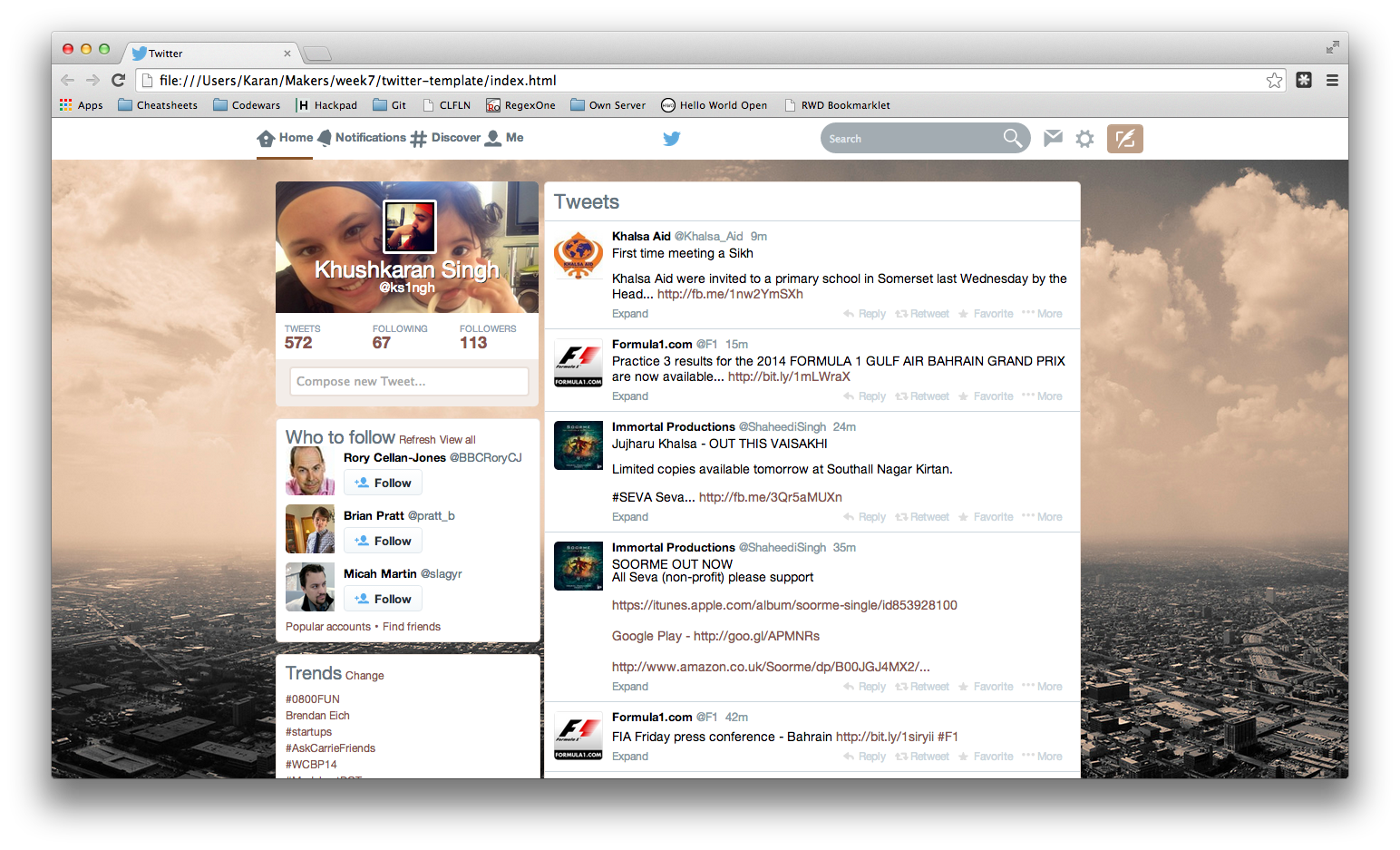
Task: Open the Find friends link
Action: pyautogui.click(x=412, y=627)
